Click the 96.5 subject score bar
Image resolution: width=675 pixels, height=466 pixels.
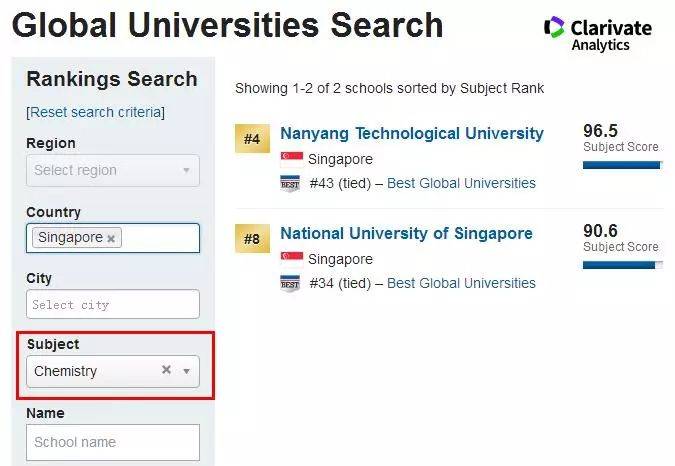click(621, 165)
